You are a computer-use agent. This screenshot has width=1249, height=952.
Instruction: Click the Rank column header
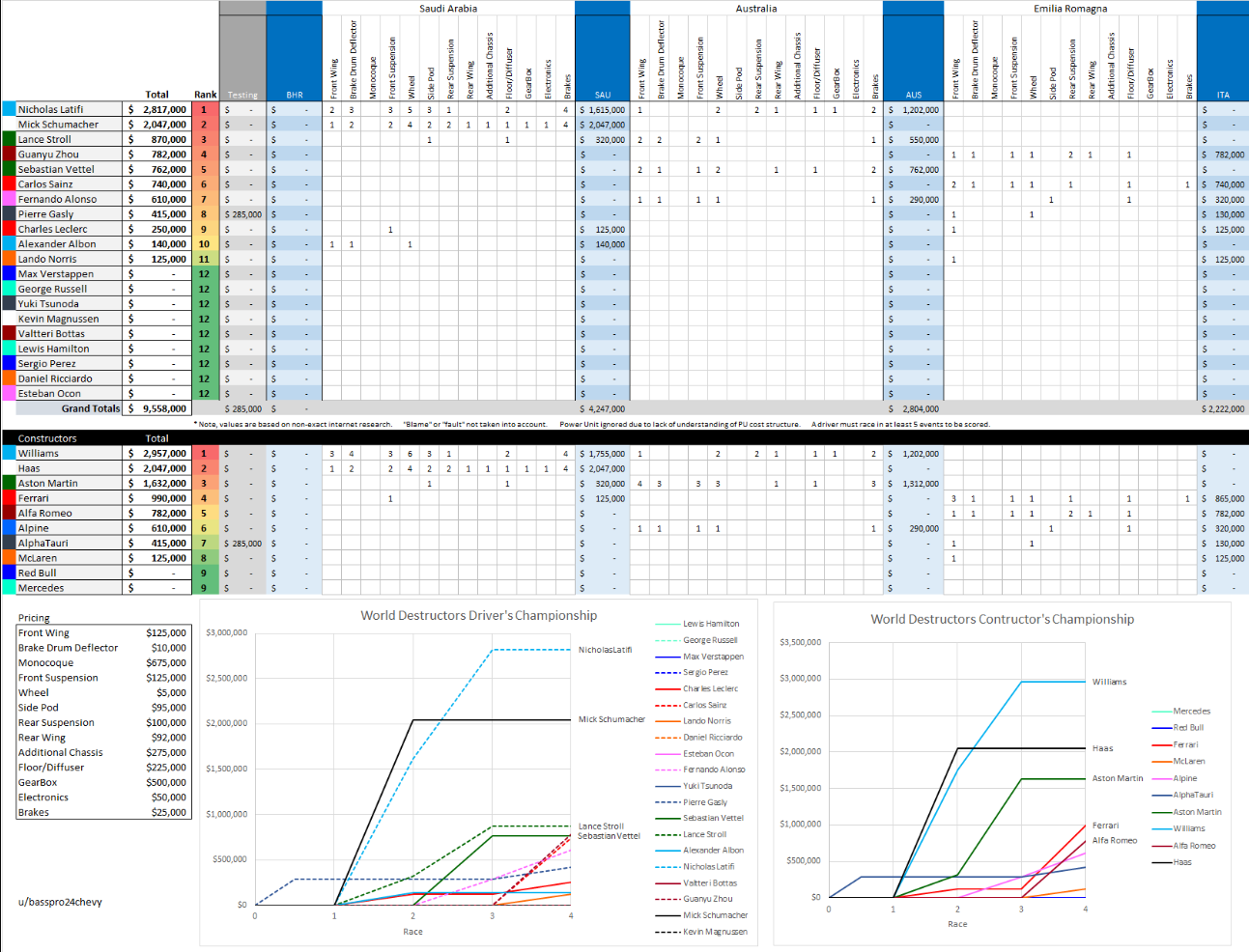(x=205, y=95)
